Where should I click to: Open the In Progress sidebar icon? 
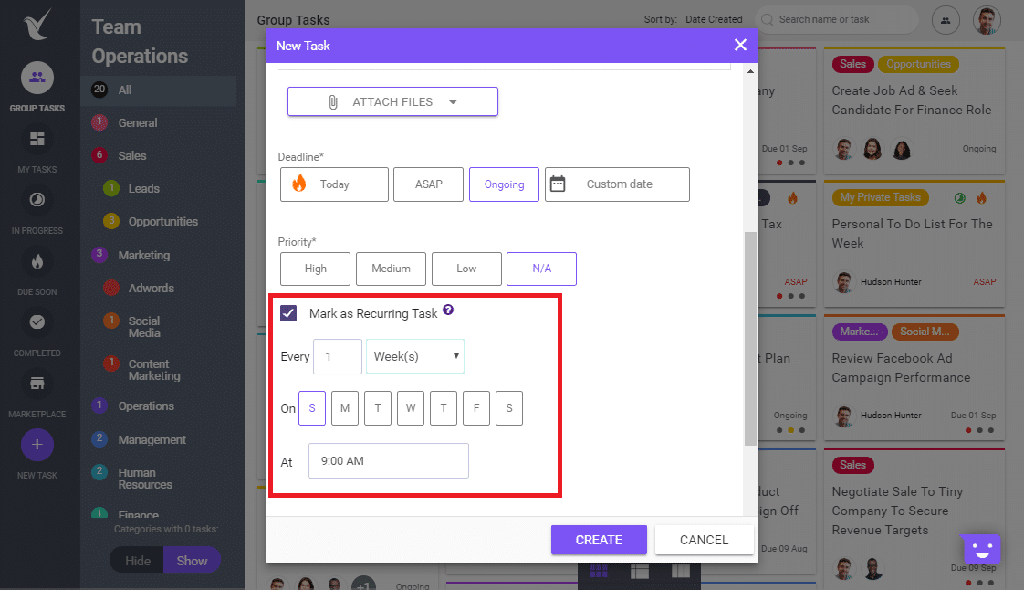pyautogui.click(x=37, y=200)
